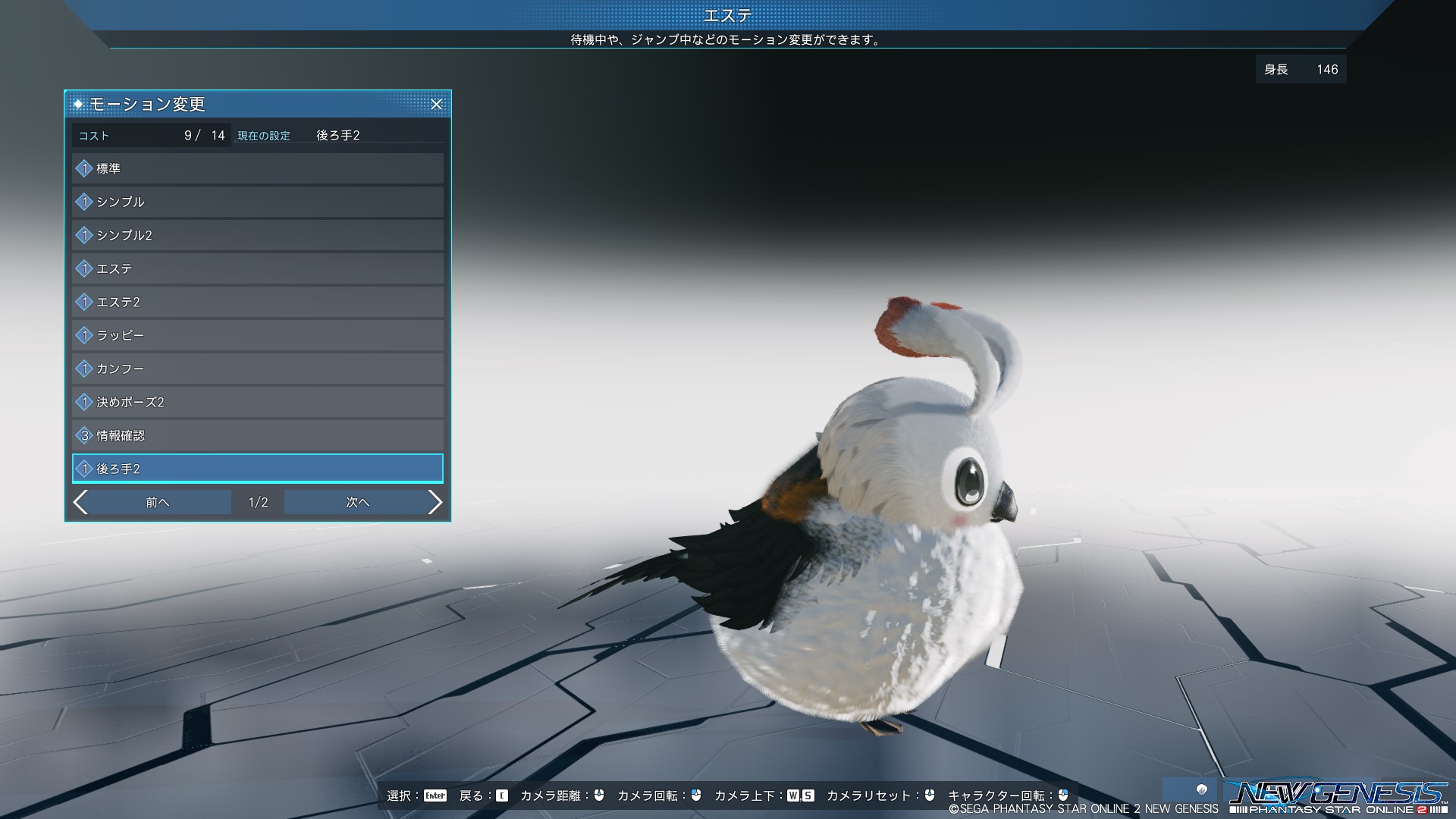Select the シンプル motion entry

tap(258, 202)
